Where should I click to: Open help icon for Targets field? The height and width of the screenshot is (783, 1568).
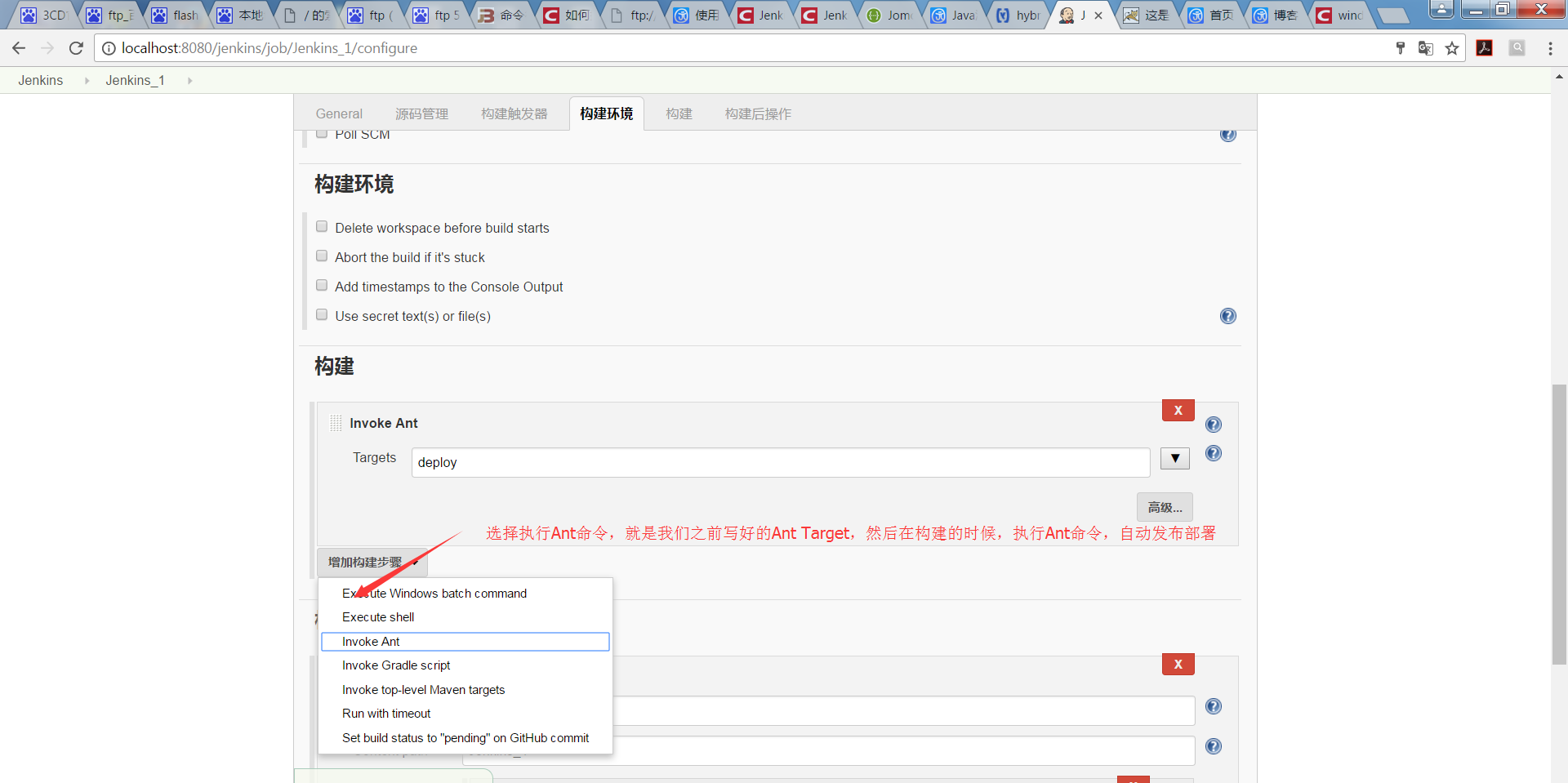[x=1214, y=453]
